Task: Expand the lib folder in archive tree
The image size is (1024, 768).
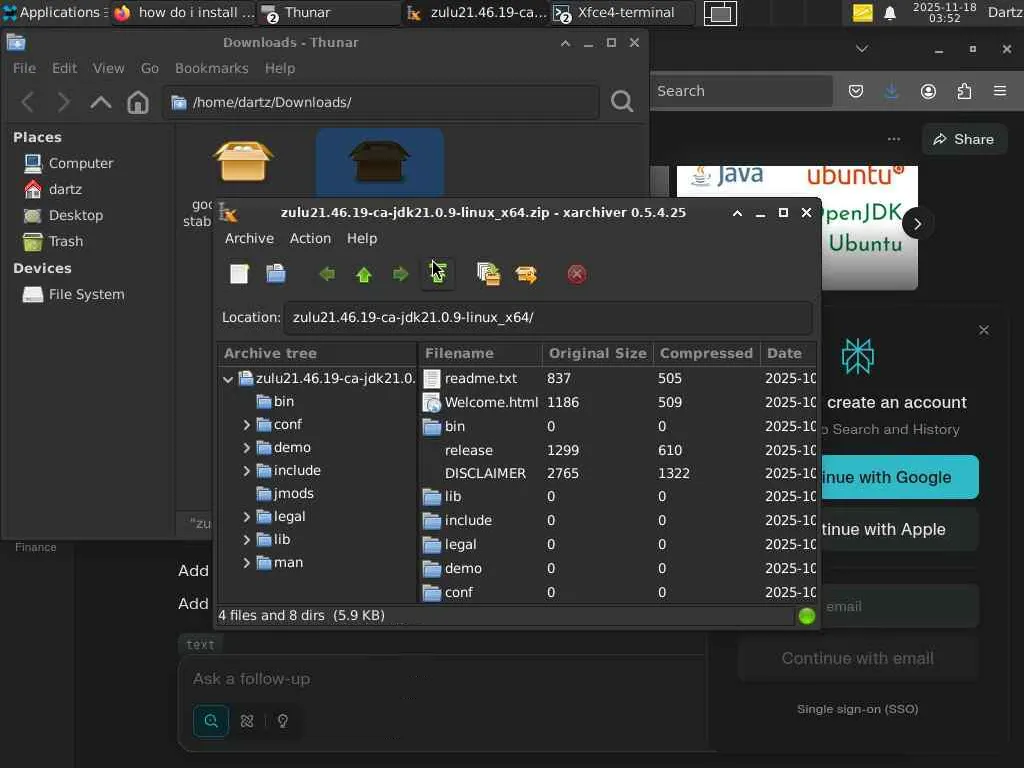Action: tap(246, 540)
